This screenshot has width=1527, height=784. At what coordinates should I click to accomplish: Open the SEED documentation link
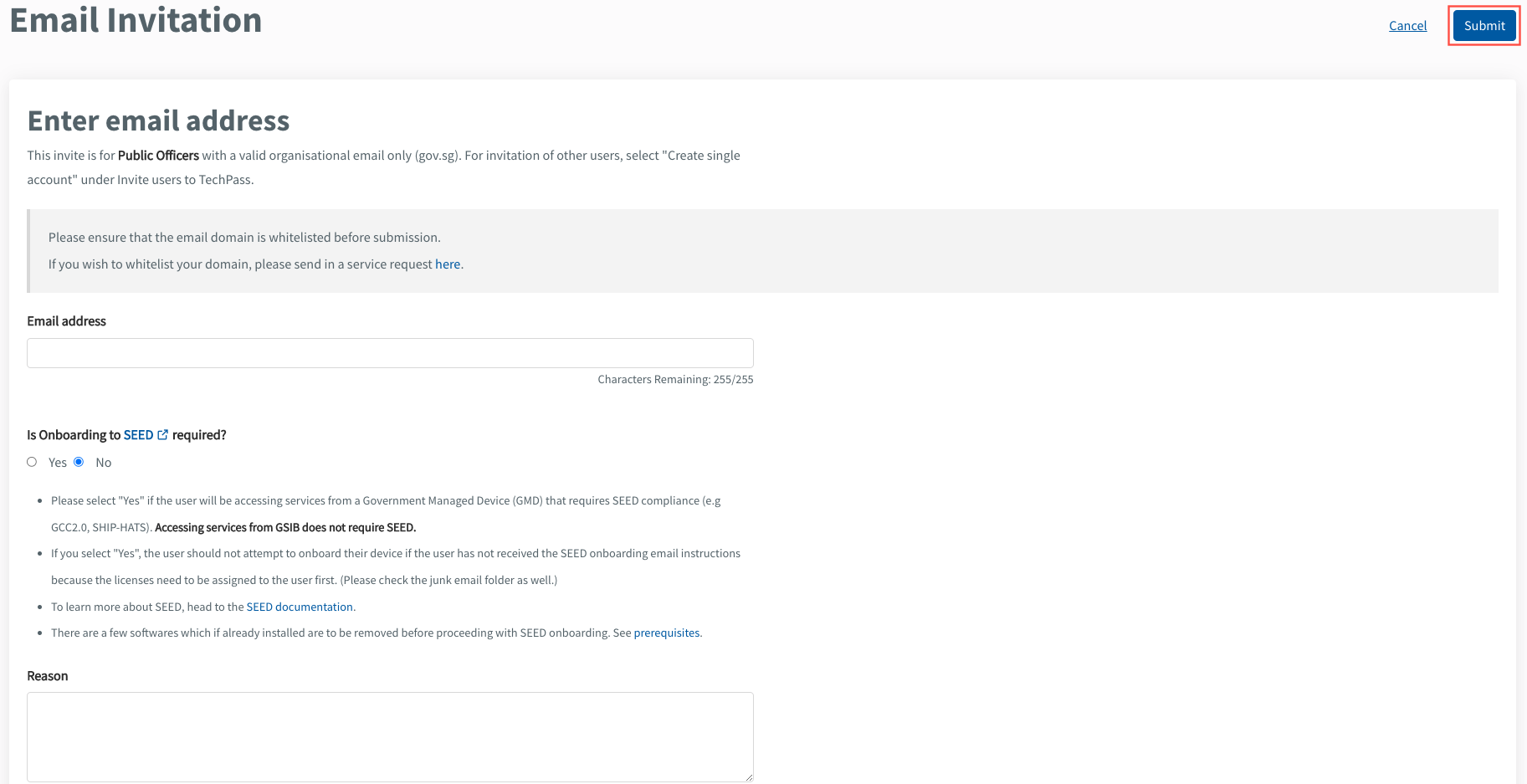(x=300, y=606)
